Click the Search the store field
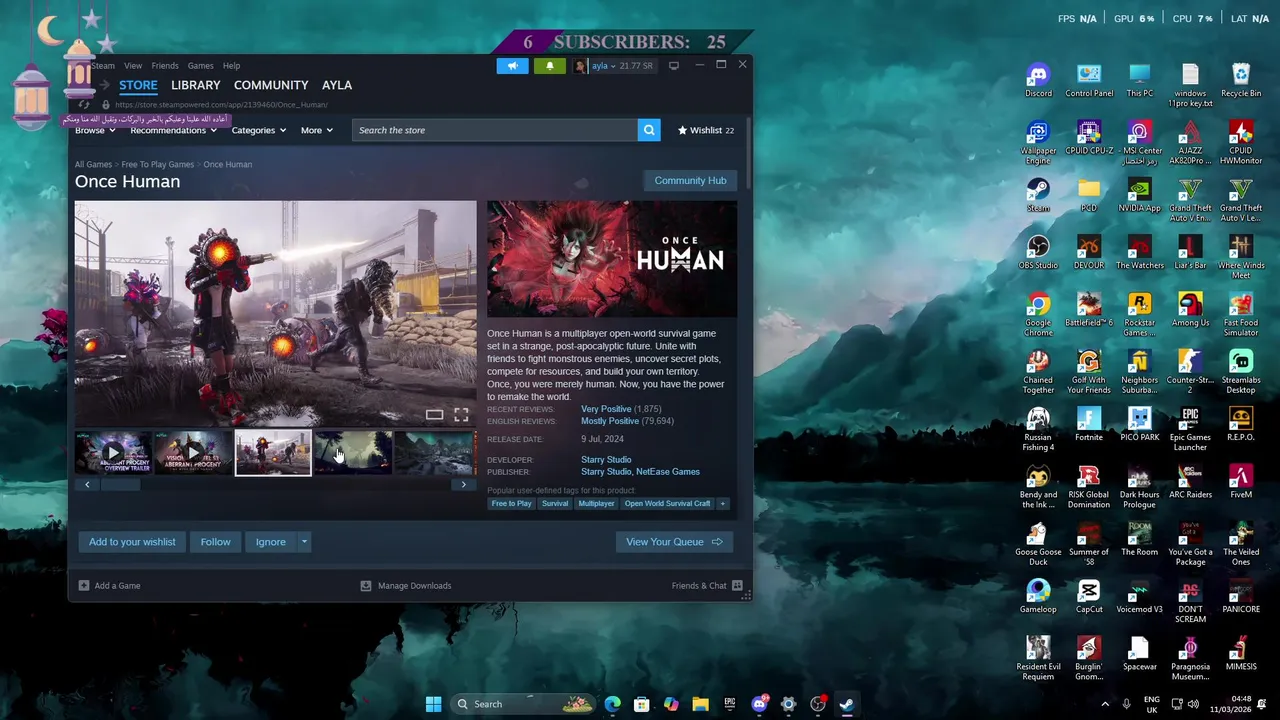Image resolution: width=1280 pixels, height=720 pixels. tap(495, 130)
